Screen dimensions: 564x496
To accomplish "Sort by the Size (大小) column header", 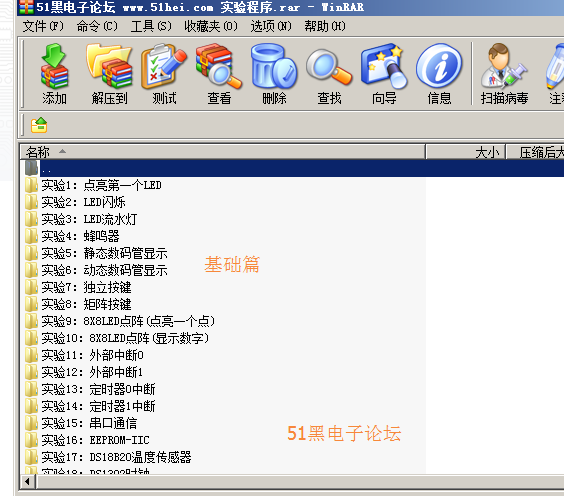I will click(466, 152).
